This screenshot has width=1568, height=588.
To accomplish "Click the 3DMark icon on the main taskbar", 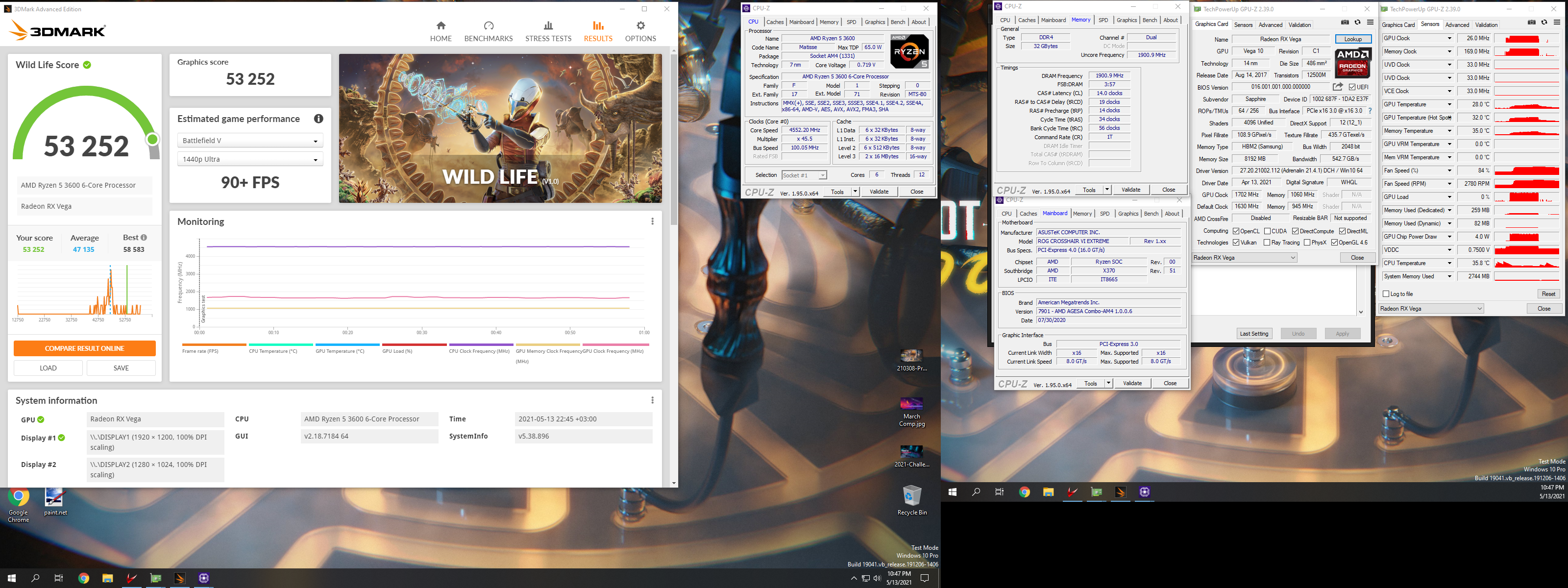I will click(179, 578).
